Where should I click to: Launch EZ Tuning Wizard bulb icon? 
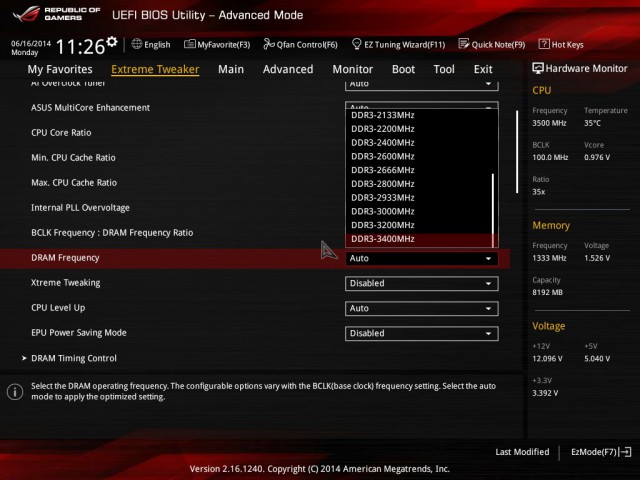pyautogui.click(x=356, y=44)
